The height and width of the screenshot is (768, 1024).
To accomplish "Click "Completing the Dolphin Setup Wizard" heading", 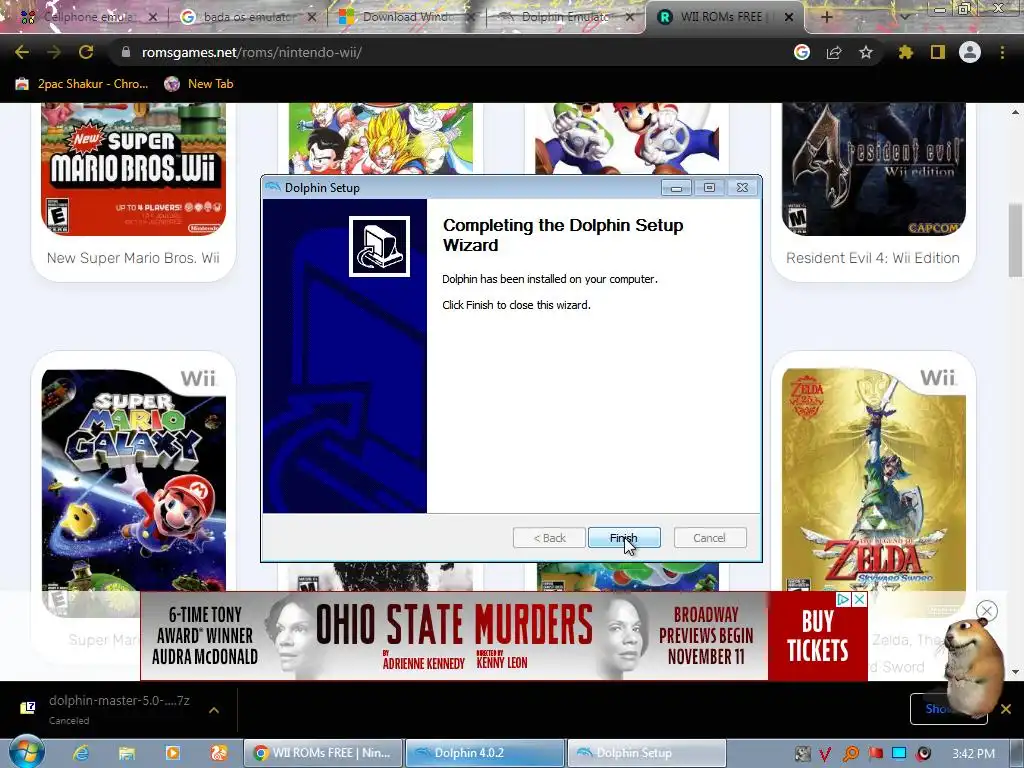I will coord(563,235).
